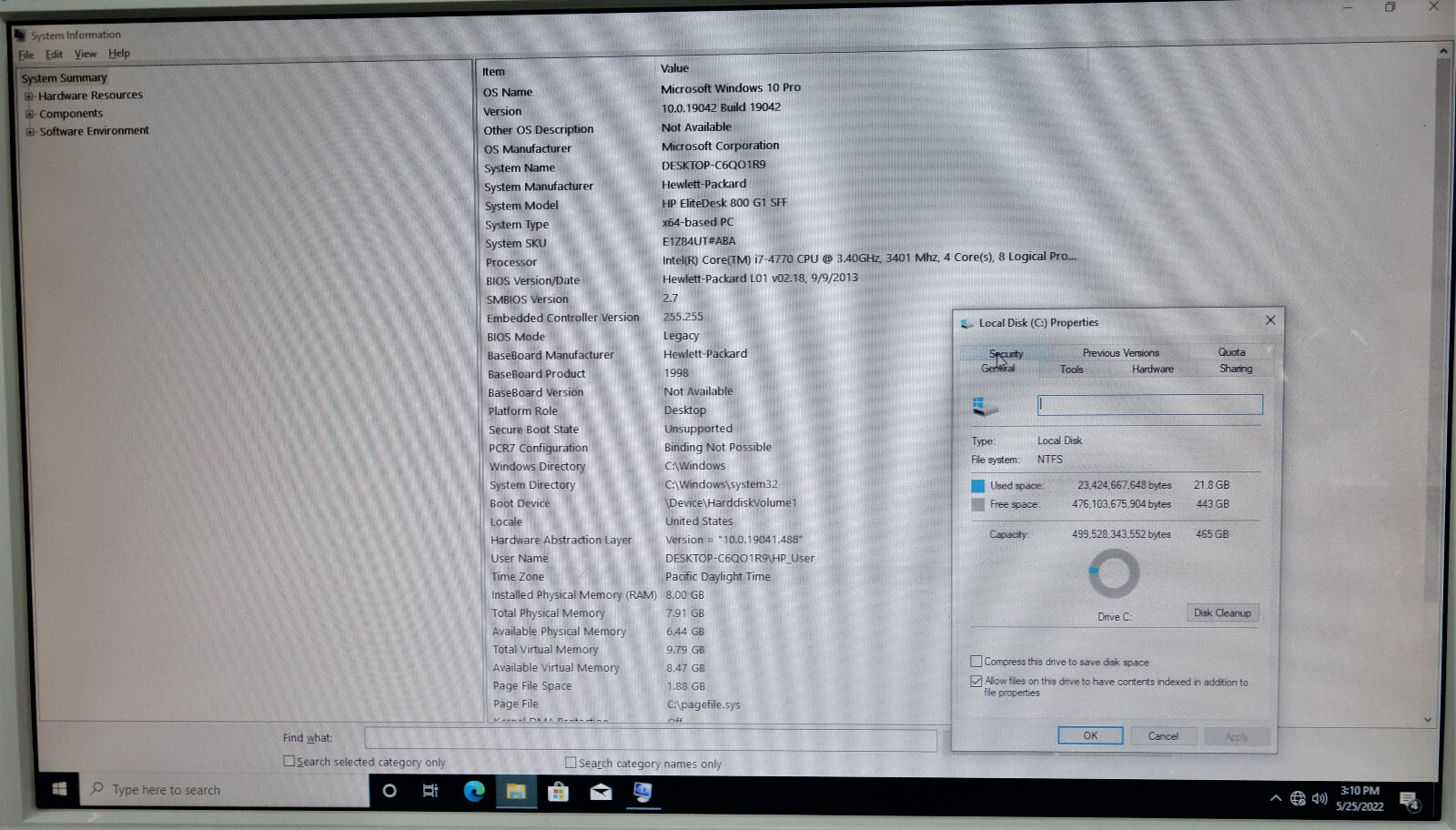This screenshot has height=830, width=1456.
Task: Click taskbar search box
Action: tap(225, 790)
